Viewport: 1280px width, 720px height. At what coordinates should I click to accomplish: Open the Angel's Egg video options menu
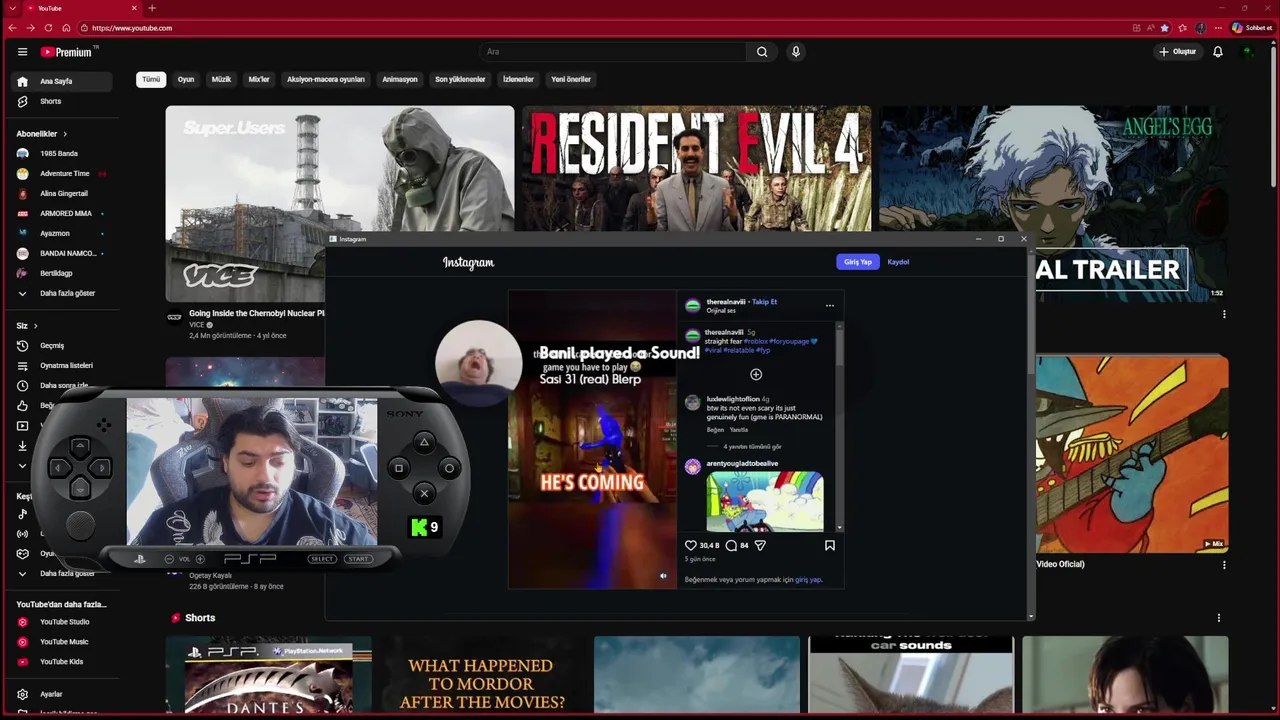click(x=1224, y=314)
